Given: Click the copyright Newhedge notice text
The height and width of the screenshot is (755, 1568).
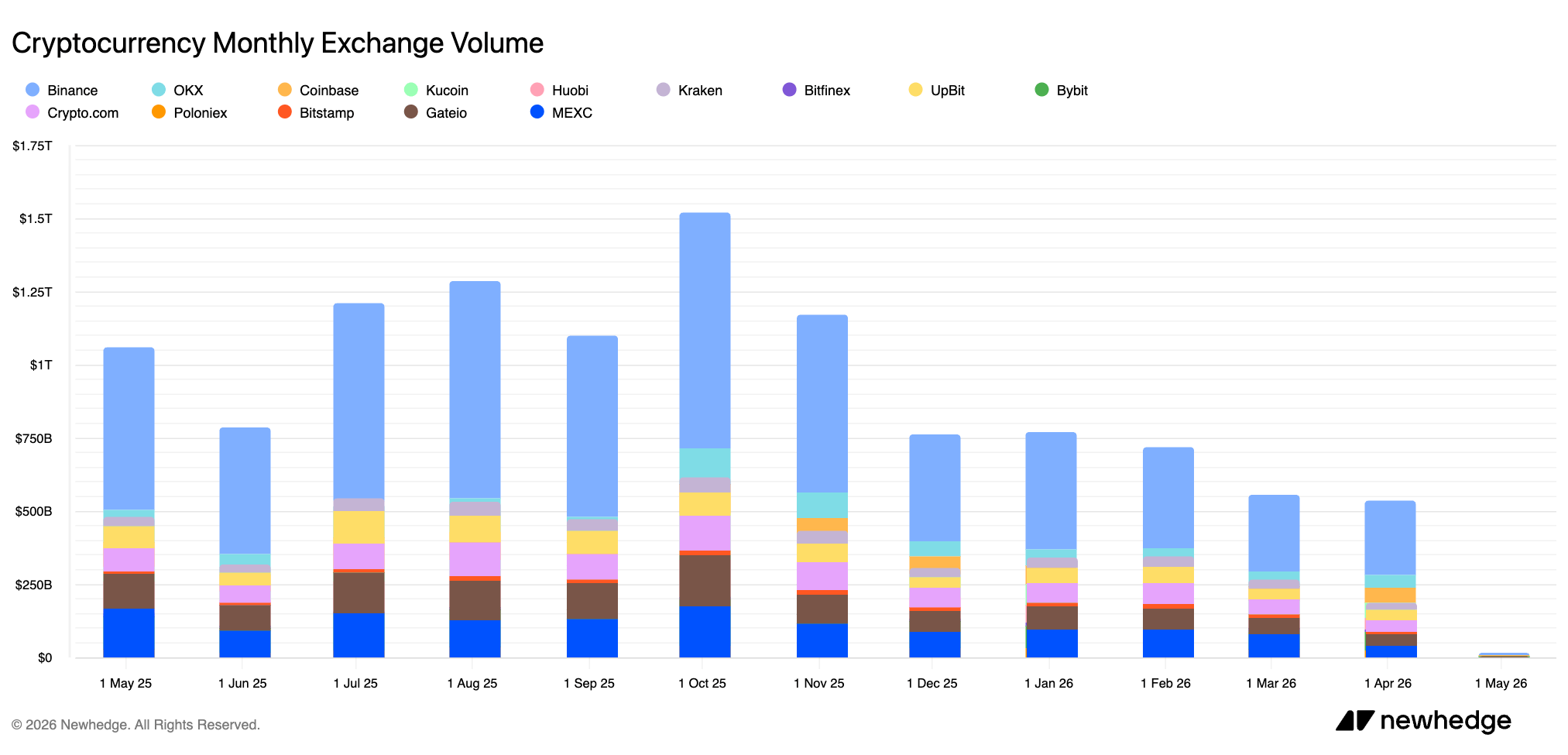Looking at the screenshot, I should point(136,725).
